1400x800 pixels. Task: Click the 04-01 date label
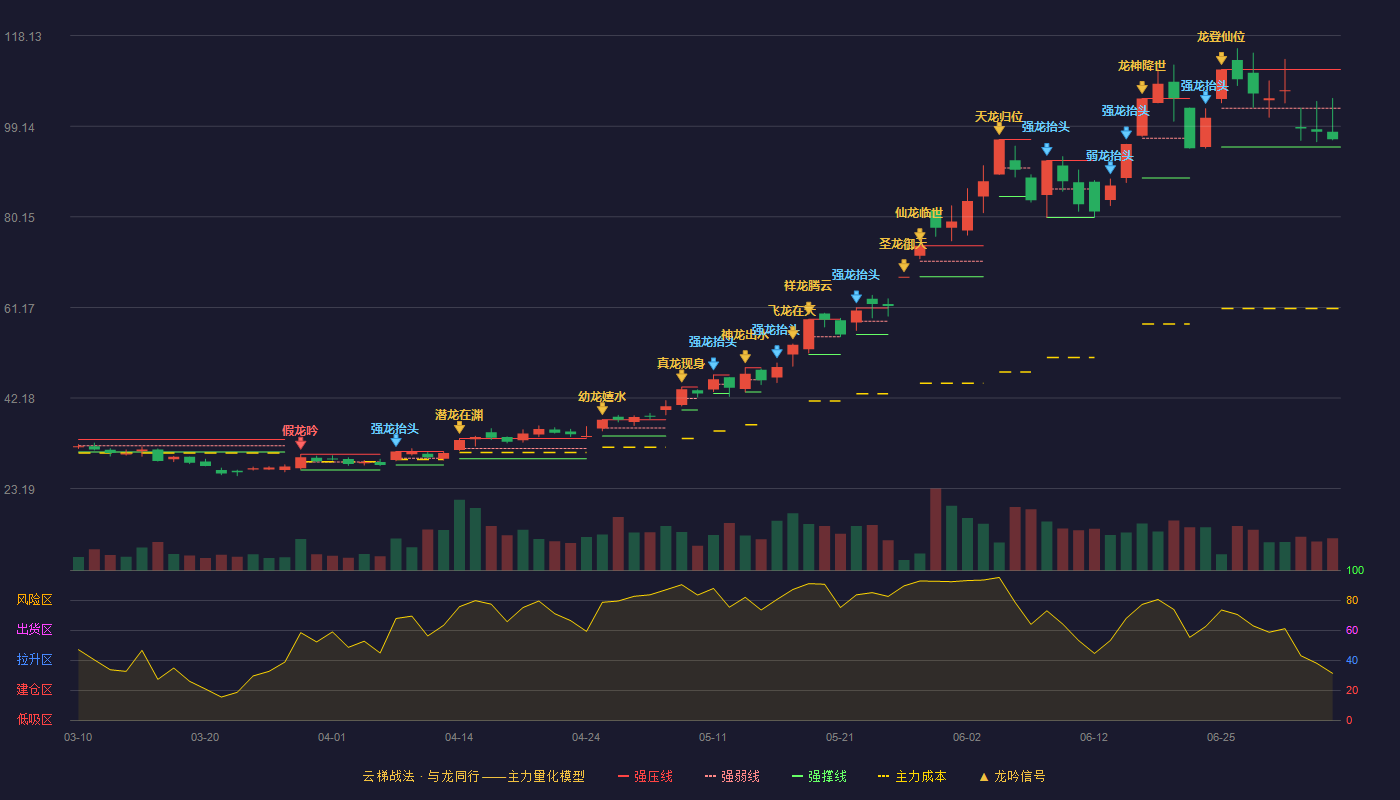[332, 737]
